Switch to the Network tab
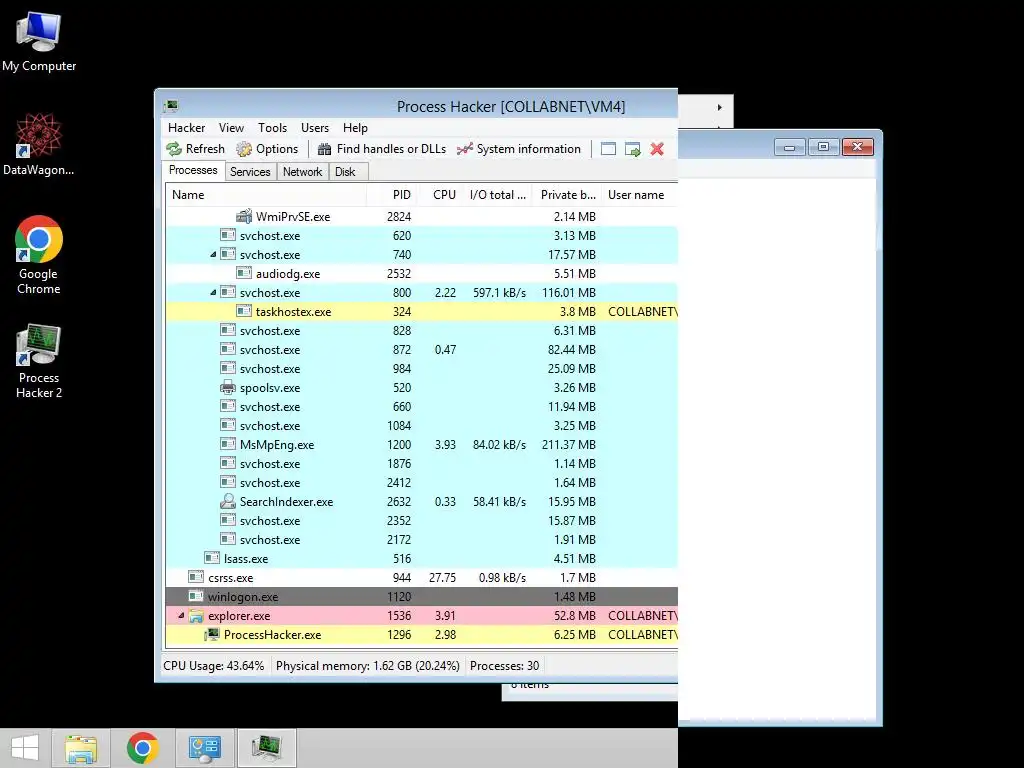 click(x=302, y=172)
